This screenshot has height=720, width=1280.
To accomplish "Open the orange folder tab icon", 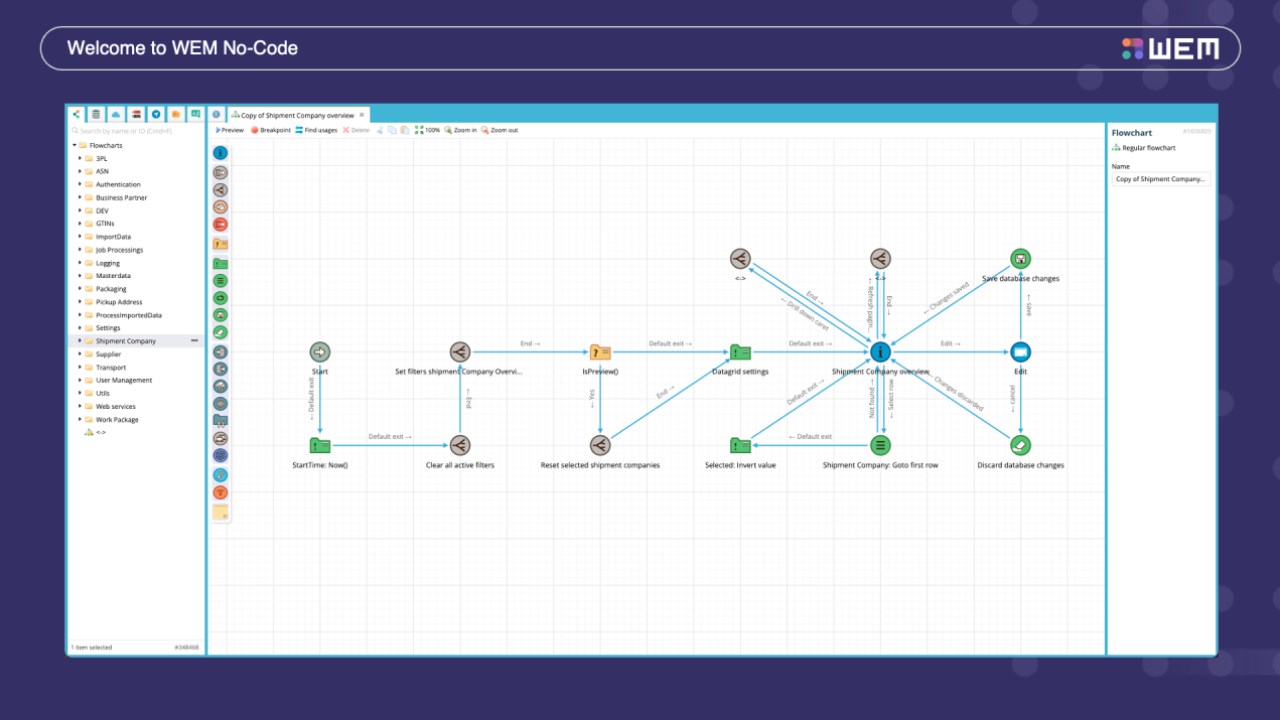I will click(x=176, y=114).
